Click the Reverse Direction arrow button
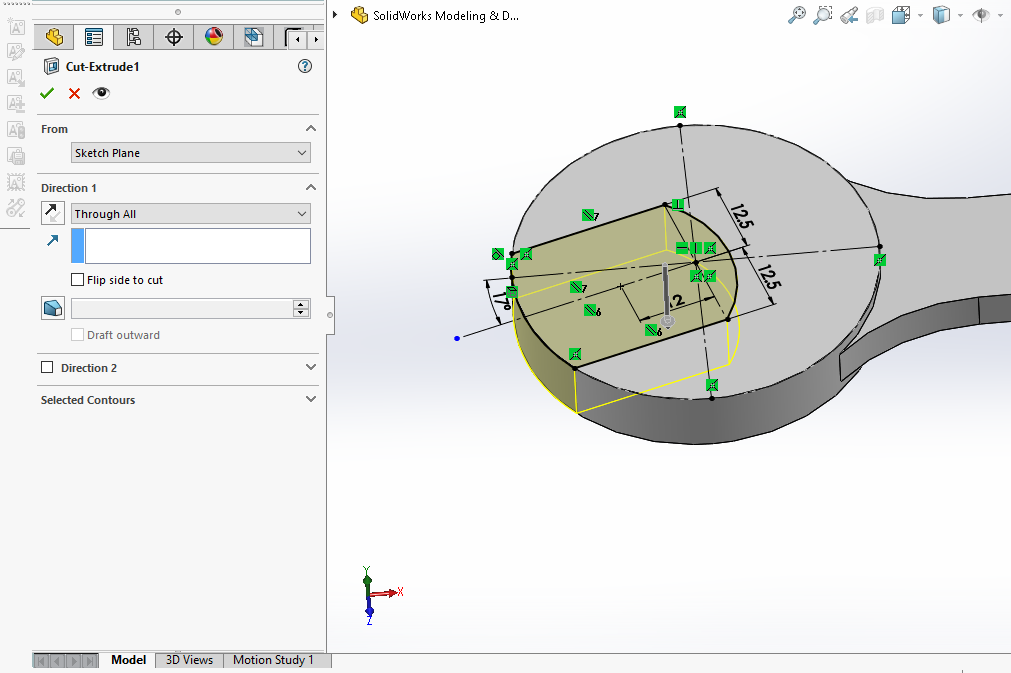The height and width of the screenshot is (673, 1011). pyautogui.click(x=53, y=213)
